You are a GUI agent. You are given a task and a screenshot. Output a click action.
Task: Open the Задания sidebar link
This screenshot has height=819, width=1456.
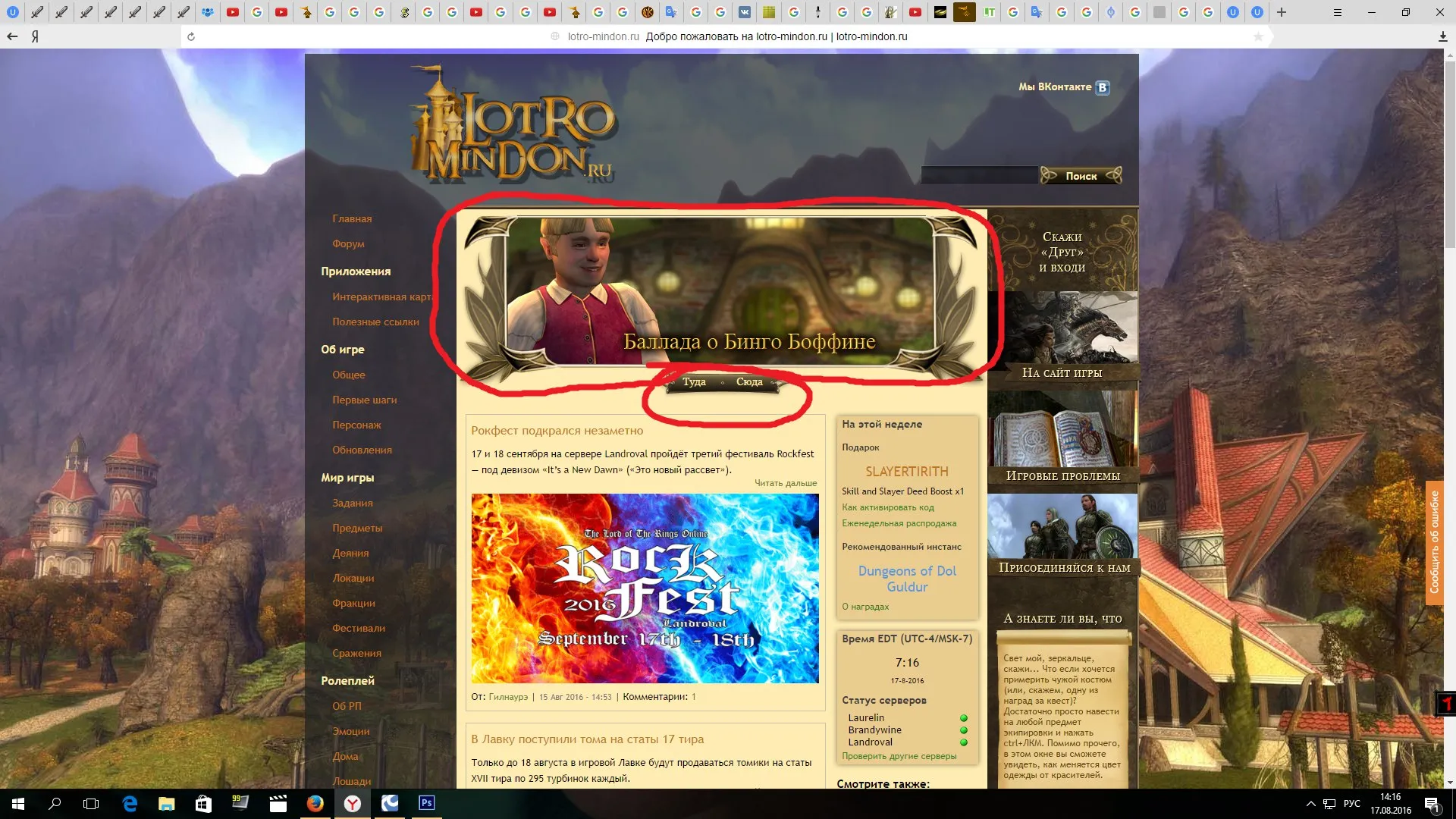point(353,503)
